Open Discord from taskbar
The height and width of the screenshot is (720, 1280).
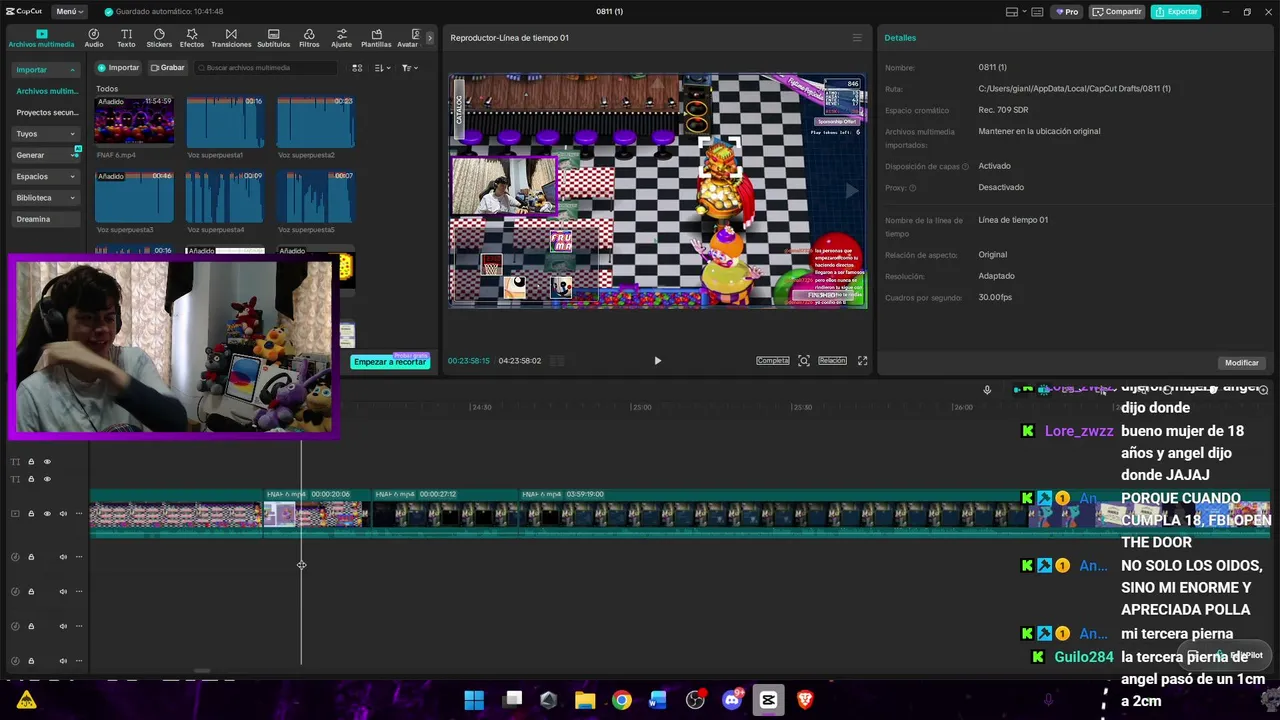pos(732,700)
